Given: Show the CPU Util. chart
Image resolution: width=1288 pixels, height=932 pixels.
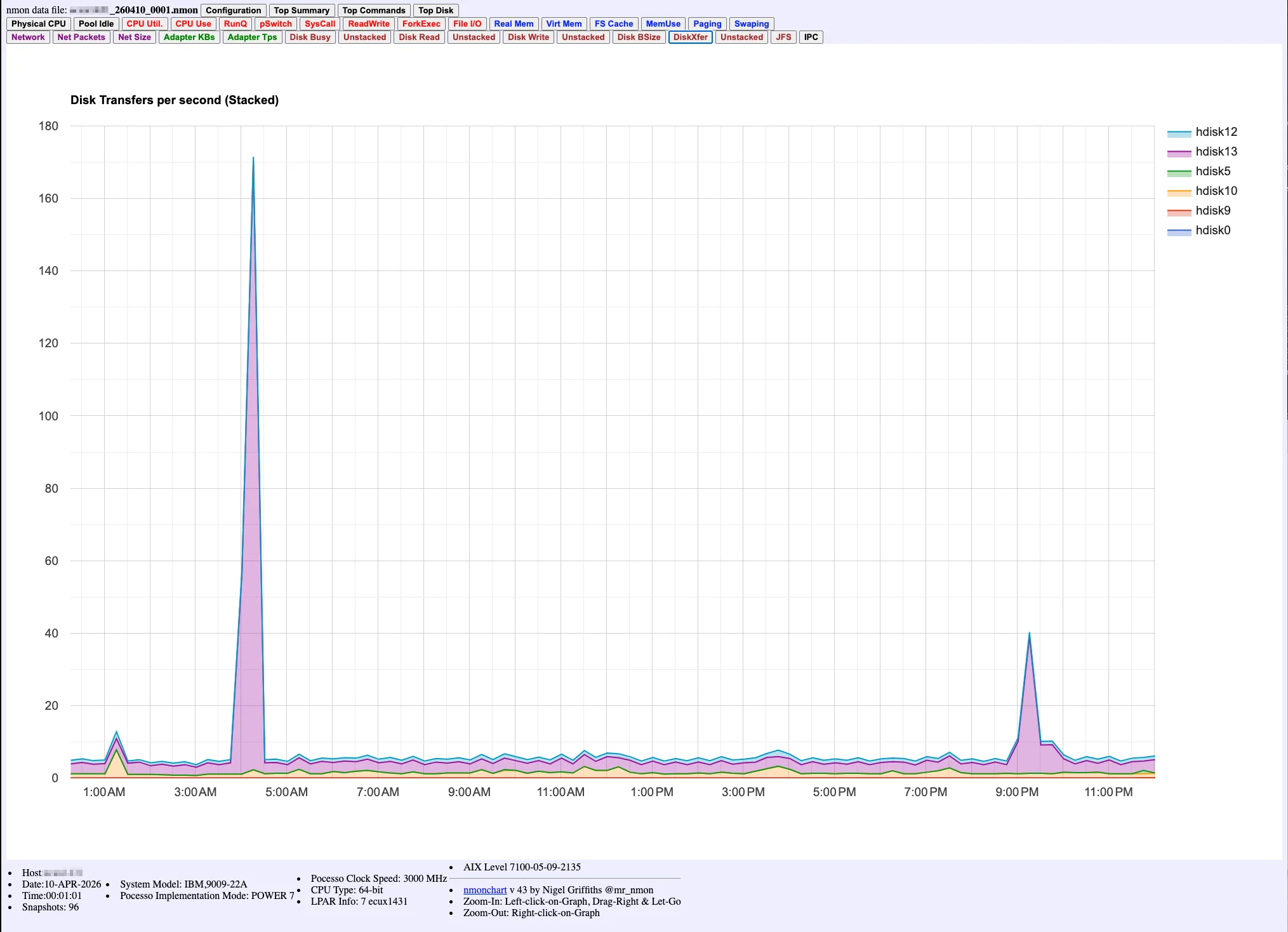Looking at the screenshot, I should click(144, 23).
